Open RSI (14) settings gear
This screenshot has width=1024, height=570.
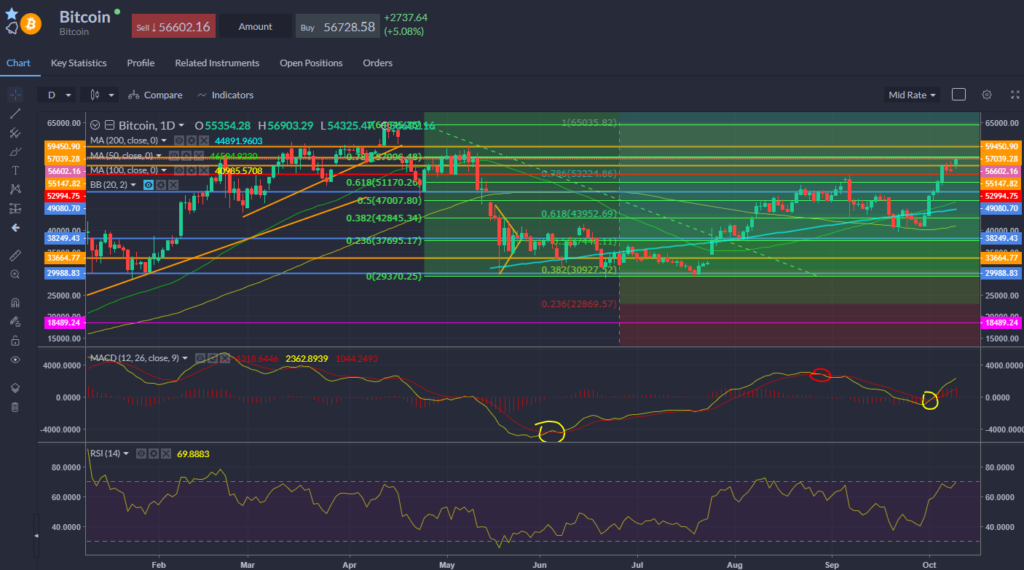coord(153,454)
